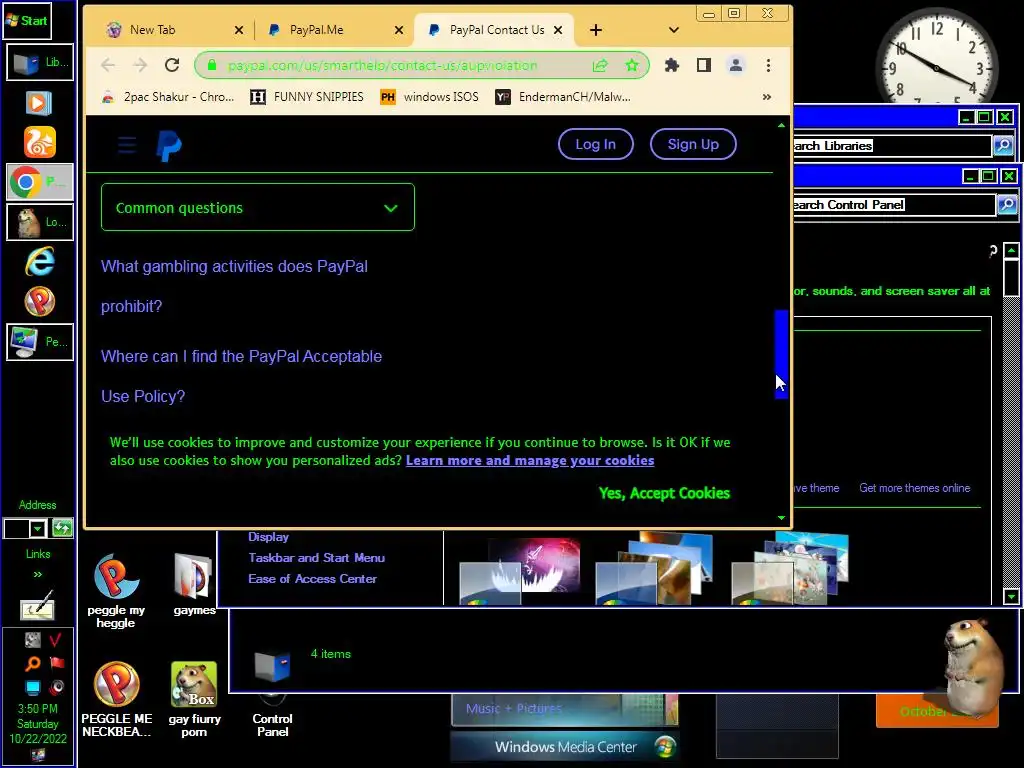Click Yes, Accept Cookies
Viewport: 1024px width, 768px height.
664,493
